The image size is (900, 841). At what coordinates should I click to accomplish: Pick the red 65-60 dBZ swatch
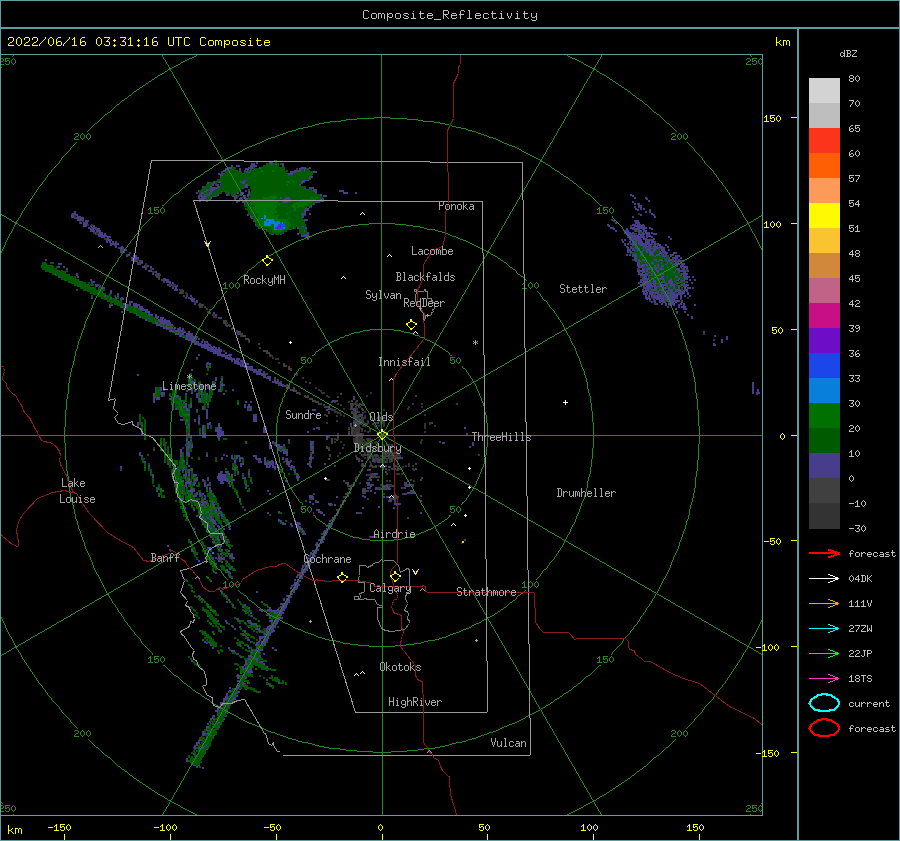(x=824, y=141)
